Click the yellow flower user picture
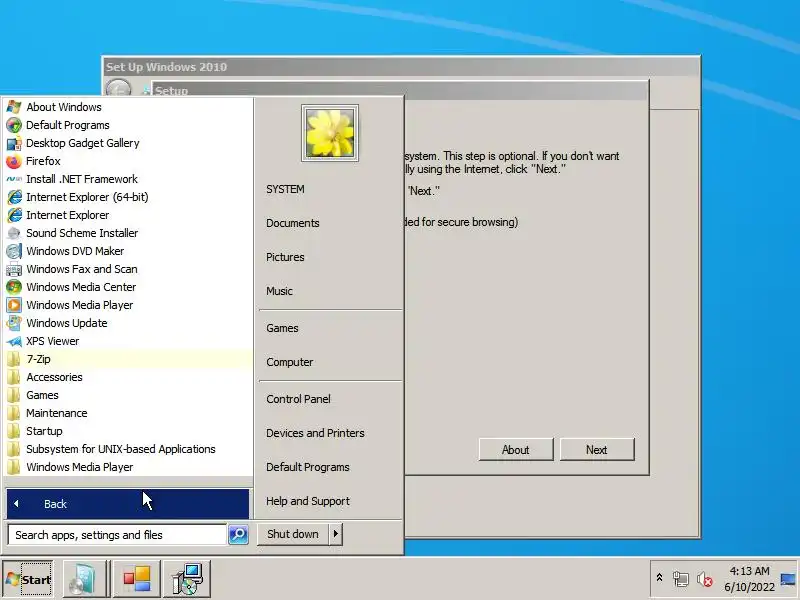 [x=330, y=133]
